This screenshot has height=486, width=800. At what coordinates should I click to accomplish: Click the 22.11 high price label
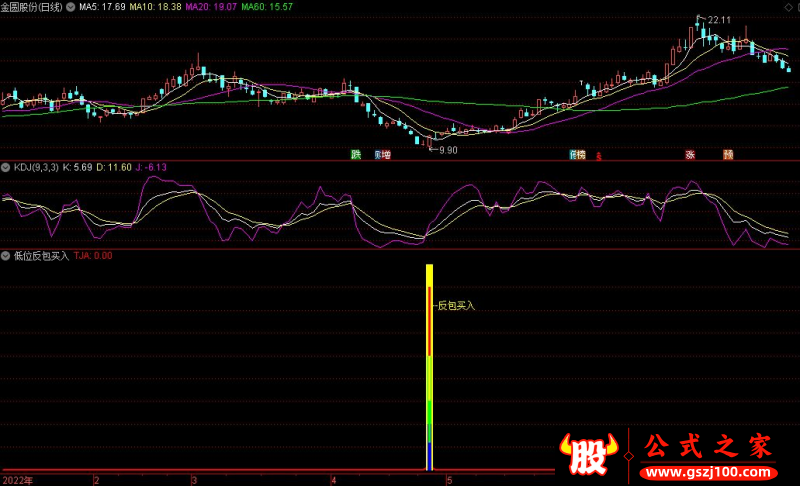click(719, 20)
